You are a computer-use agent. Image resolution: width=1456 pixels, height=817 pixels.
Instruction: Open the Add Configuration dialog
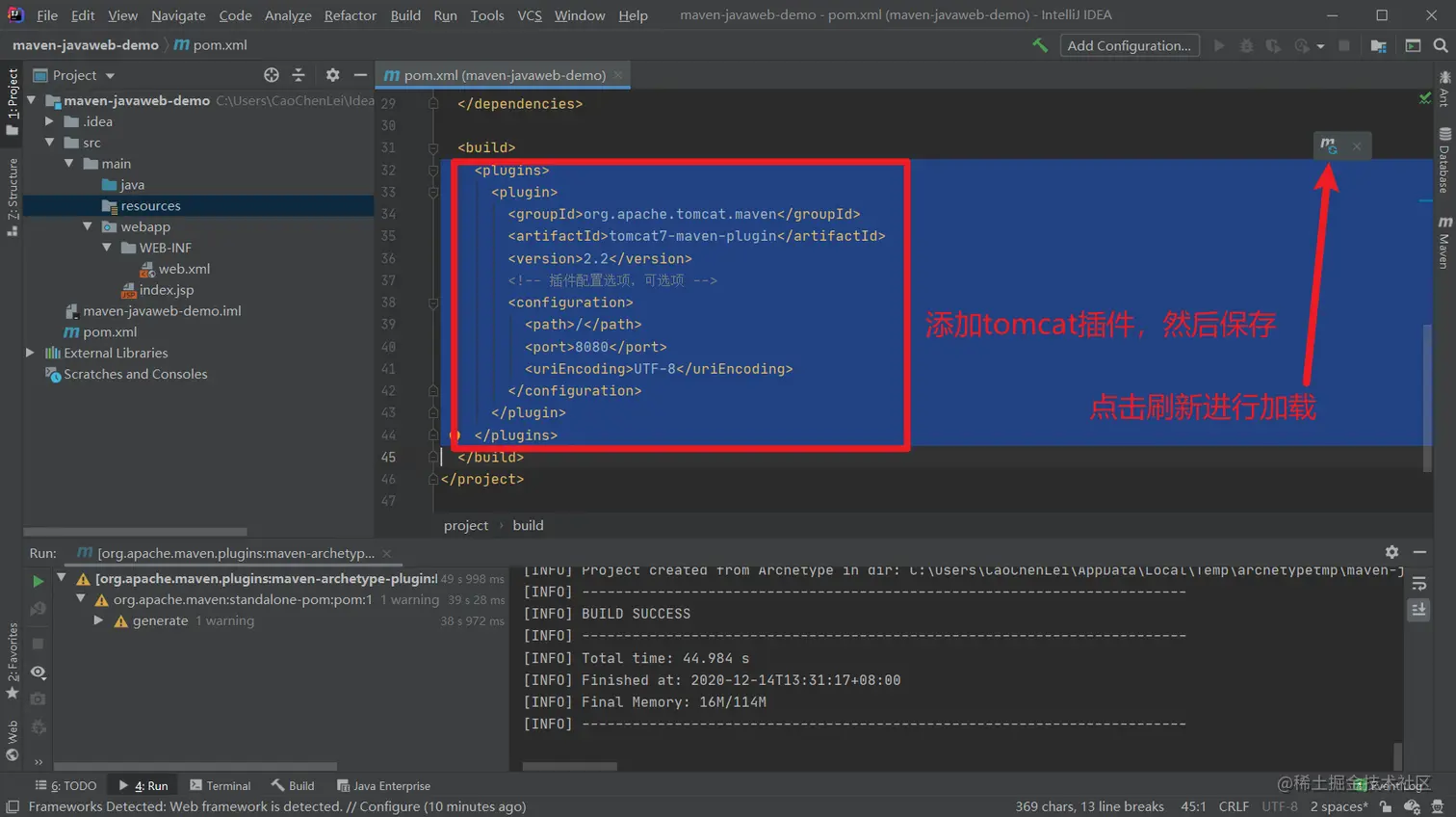1130,45
